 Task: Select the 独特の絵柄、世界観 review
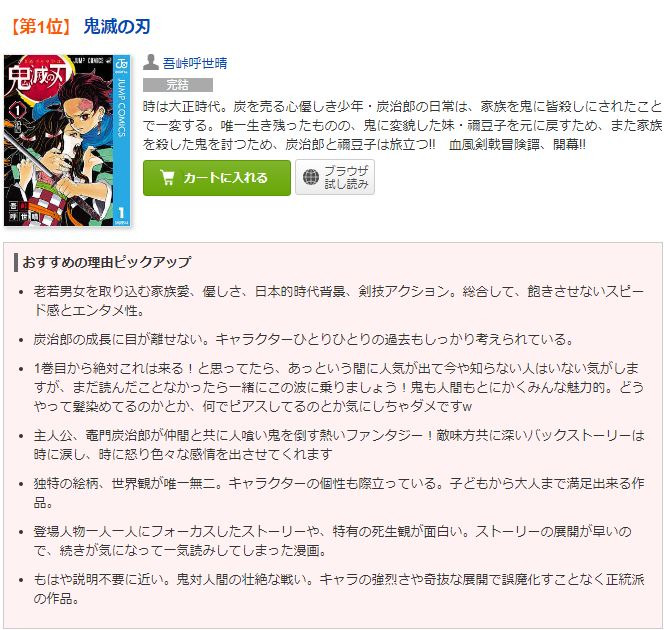339,492
